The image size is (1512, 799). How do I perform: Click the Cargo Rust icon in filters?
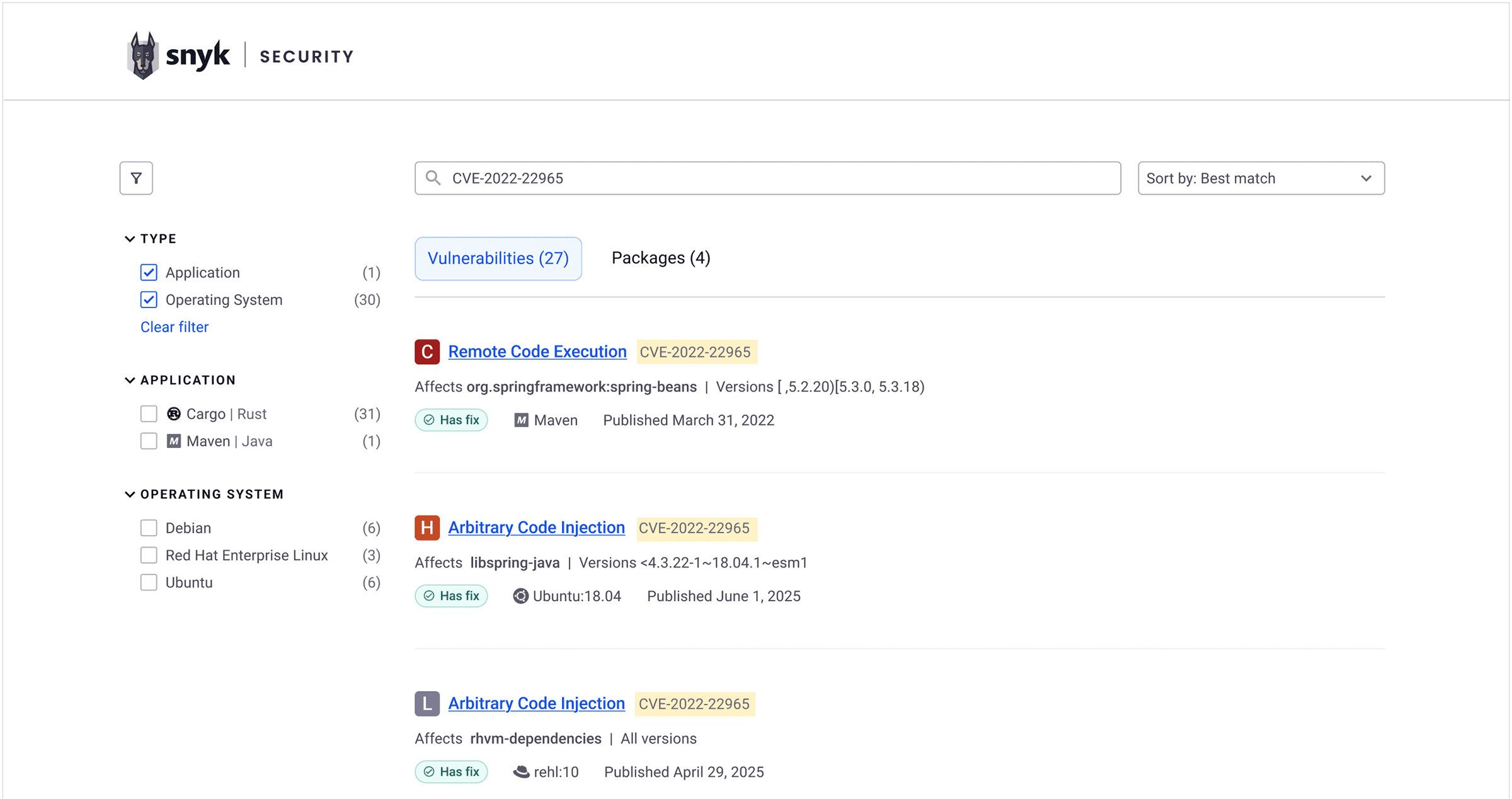click(174, 414)
